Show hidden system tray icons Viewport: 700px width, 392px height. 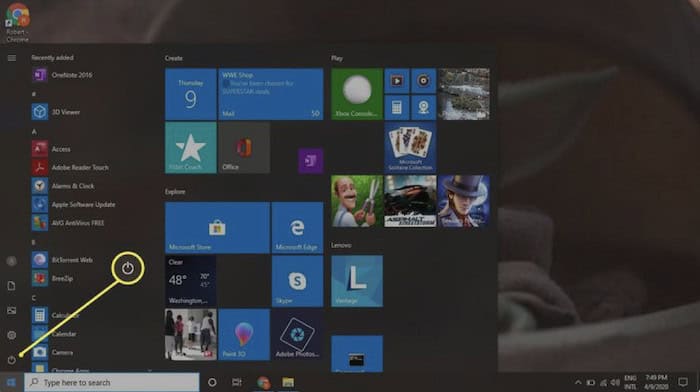coord(578,383)
